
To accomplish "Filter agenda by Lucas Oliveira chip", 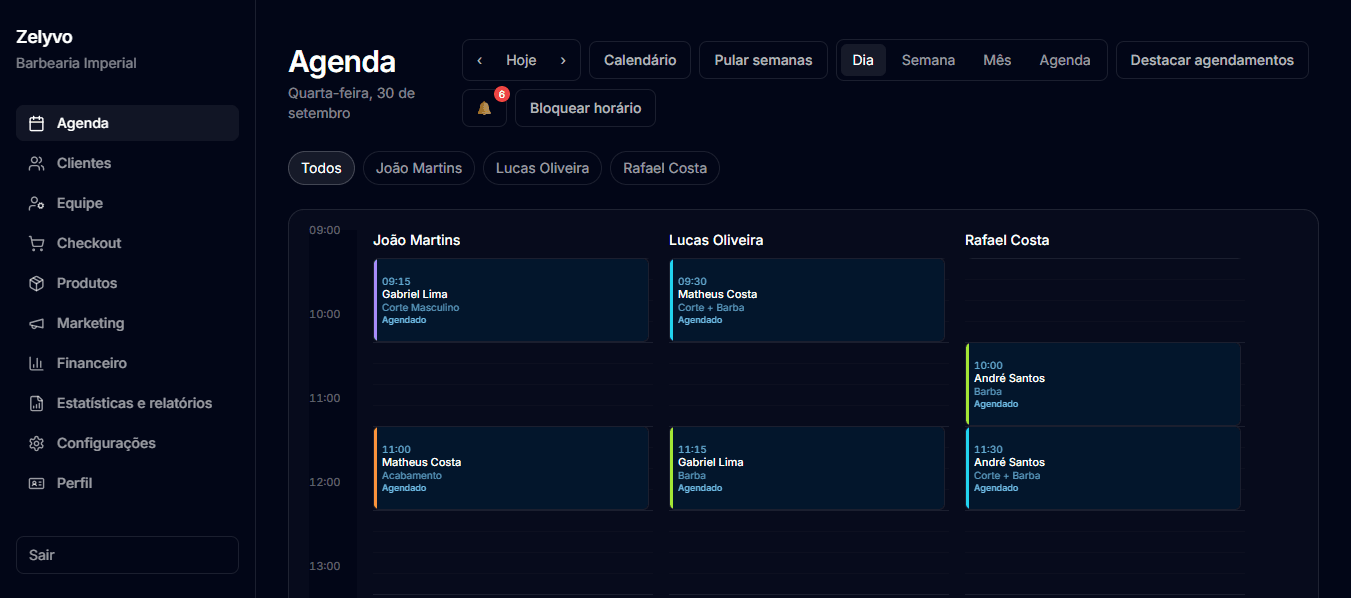I will click(x=543, y=168).
